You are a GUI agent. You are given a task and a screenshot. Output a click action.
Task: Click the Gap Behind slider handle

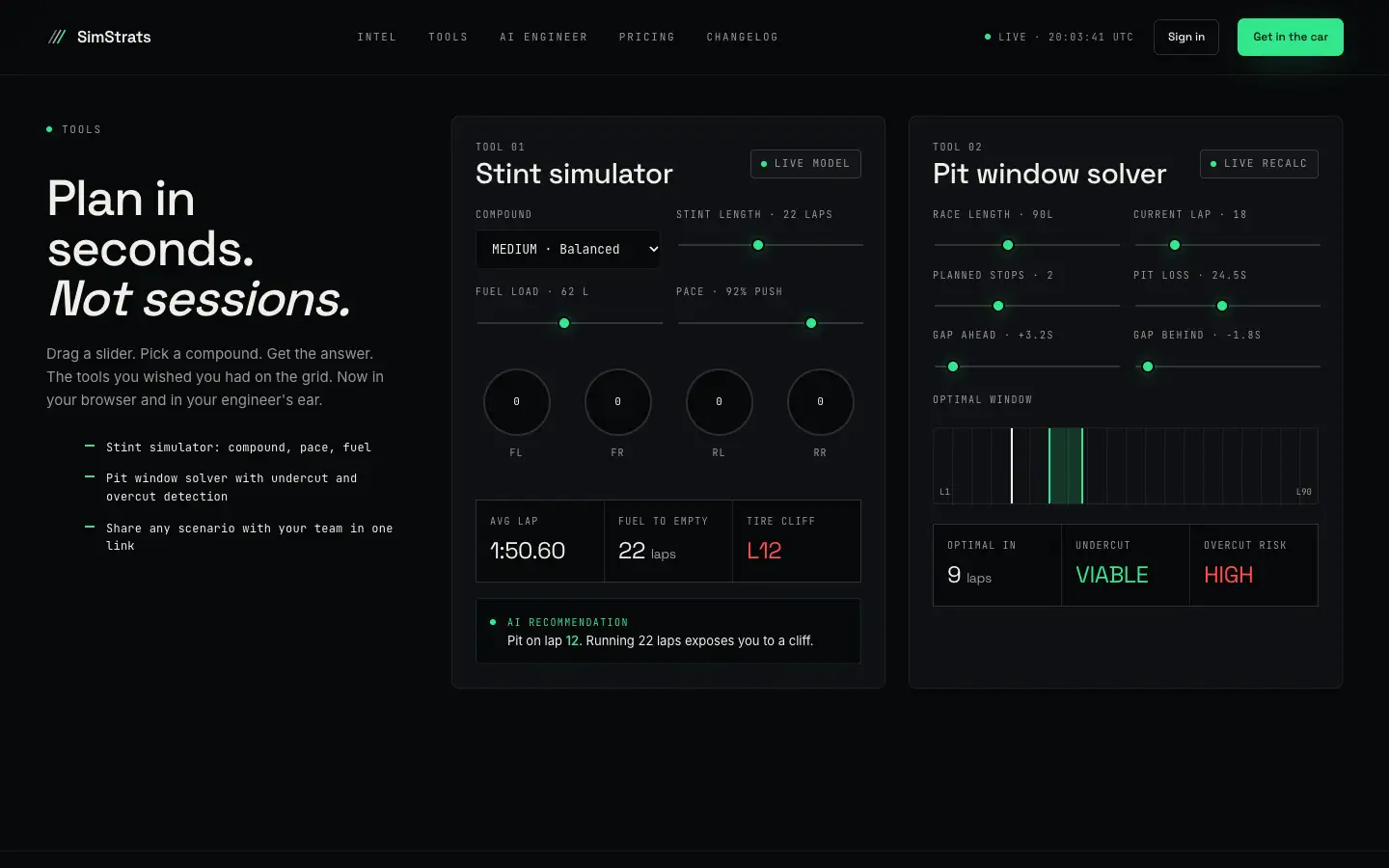(x=1148, y=366)
